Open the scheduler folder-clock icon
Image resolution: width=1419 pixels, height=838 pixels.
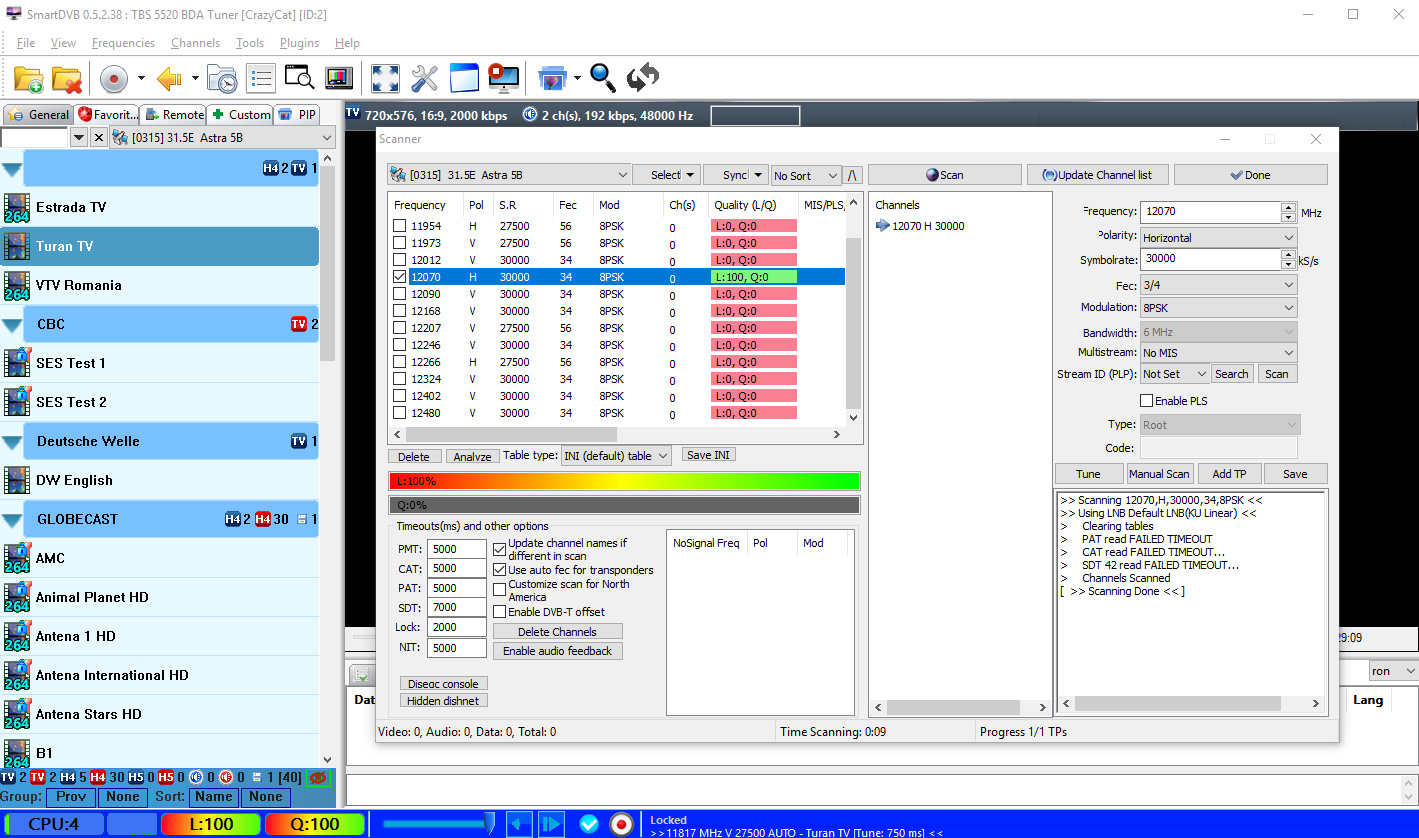(x=221, y=78)
